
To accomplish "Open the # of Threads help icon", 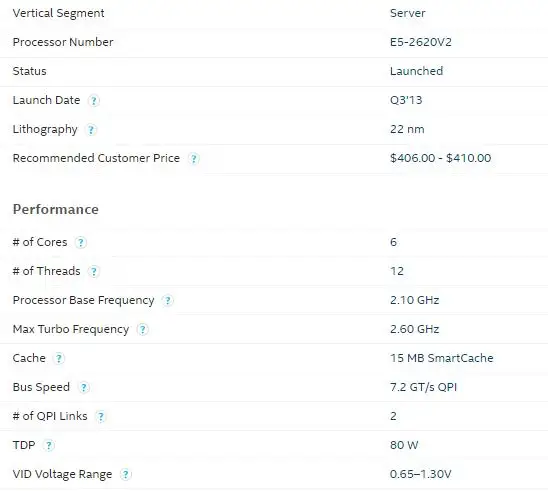I will click(x=94, y=271).
